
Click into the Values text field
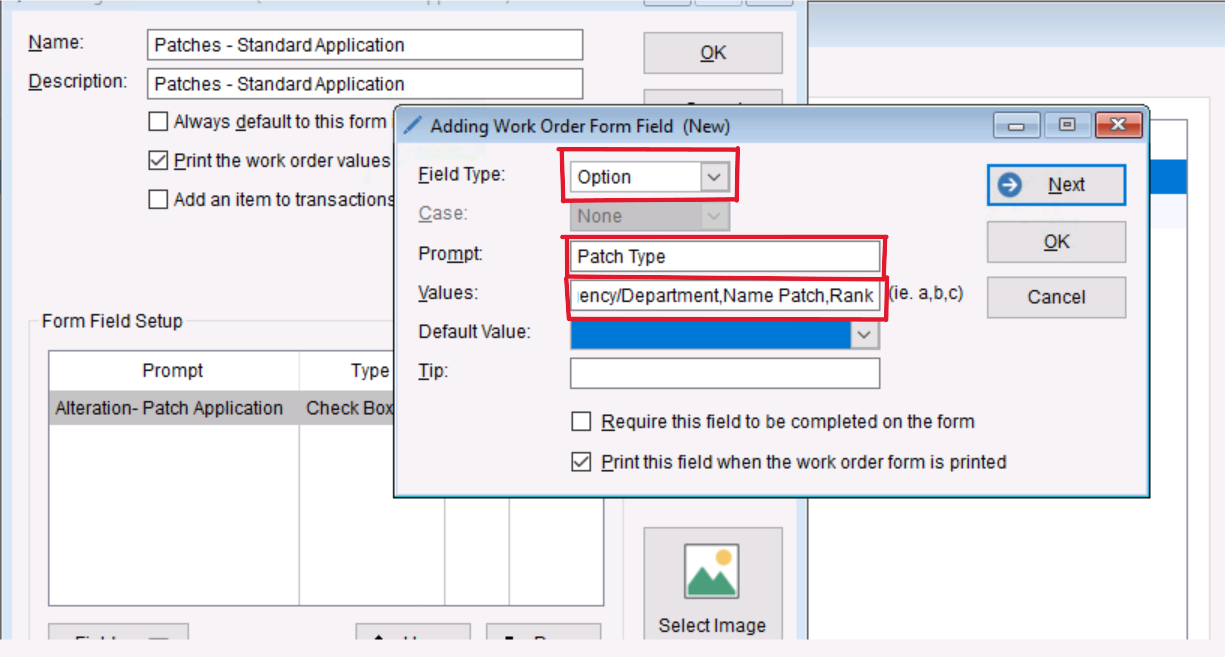click(724, 297)
